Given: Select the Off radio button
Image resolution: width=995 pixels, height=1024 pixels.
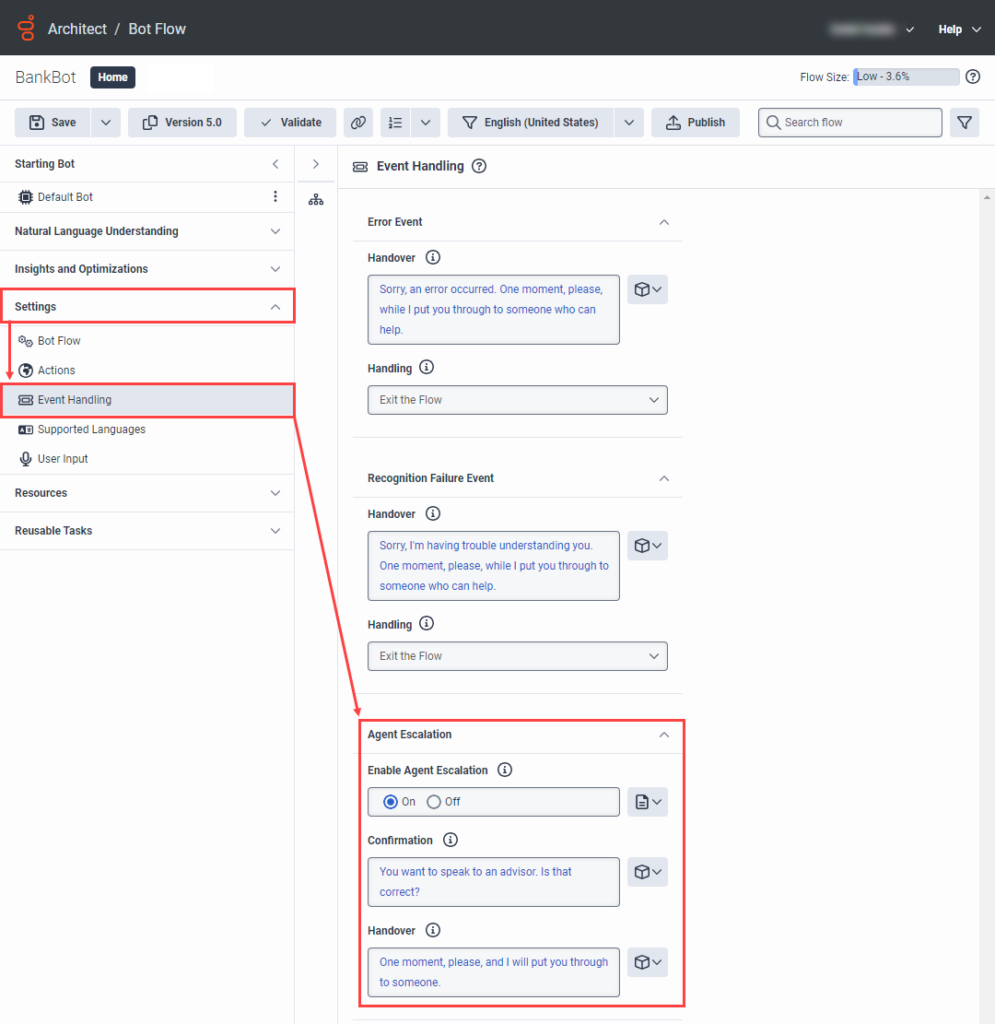Looking at the screenshot, I should coord(434,802).
